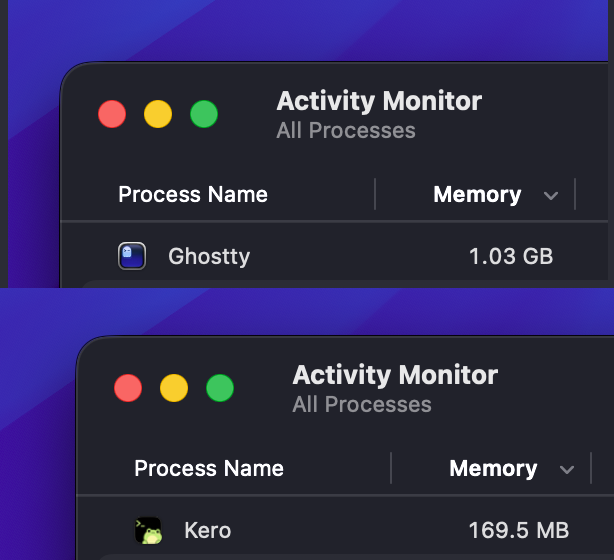The height and width of the screenshot is (560, 614).
Task: Click the 169.5 MB memory value
Action: (518, 531)
